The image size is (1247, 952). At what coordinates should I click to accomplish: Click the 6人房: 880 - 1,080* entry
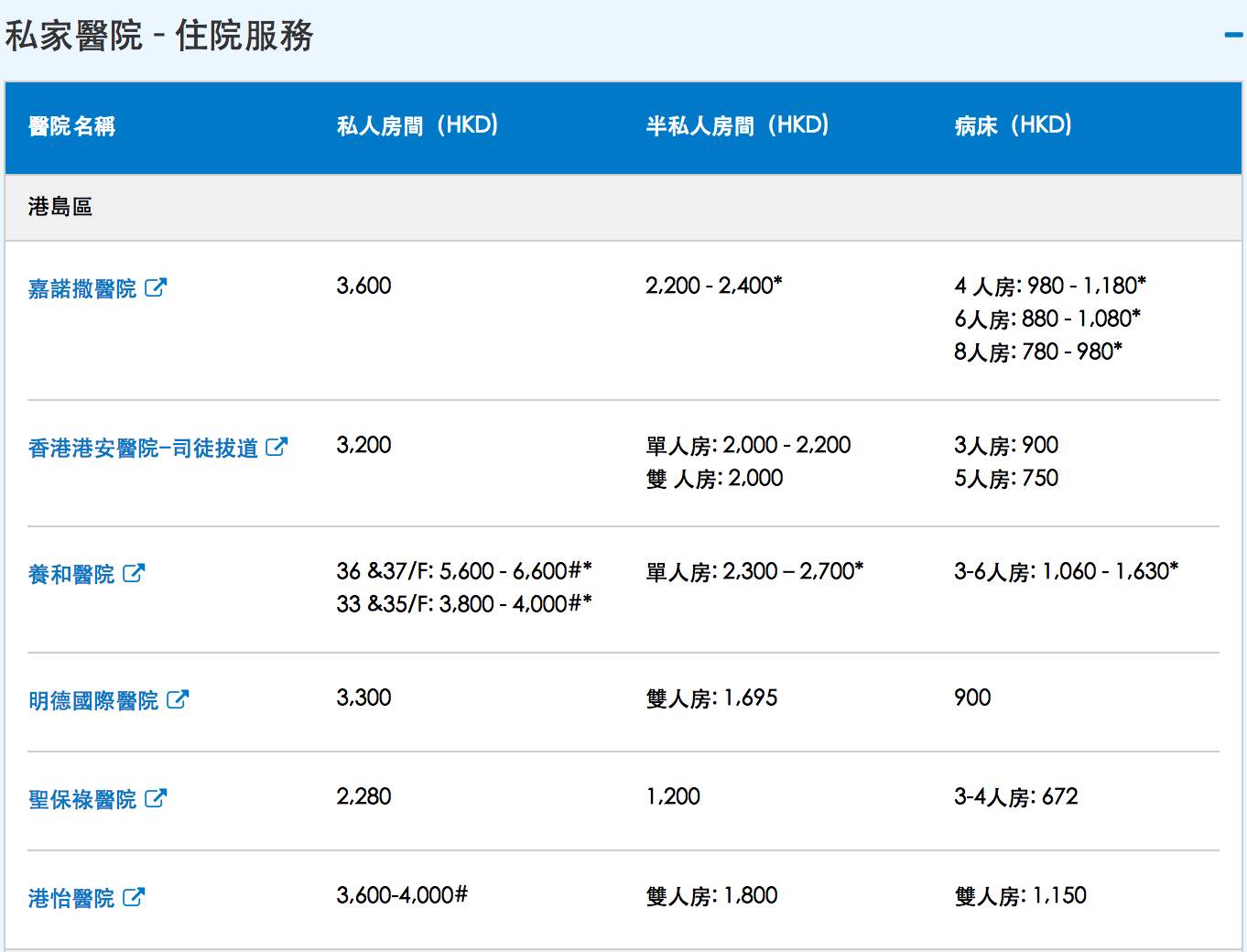coord(1047,319)
